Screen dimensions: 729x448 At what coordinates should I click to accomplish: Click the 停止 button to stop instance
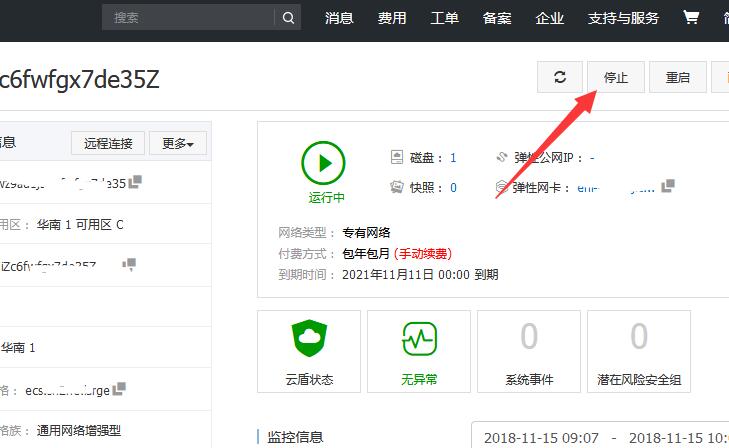pyautogui.click(x=616, y=77)
